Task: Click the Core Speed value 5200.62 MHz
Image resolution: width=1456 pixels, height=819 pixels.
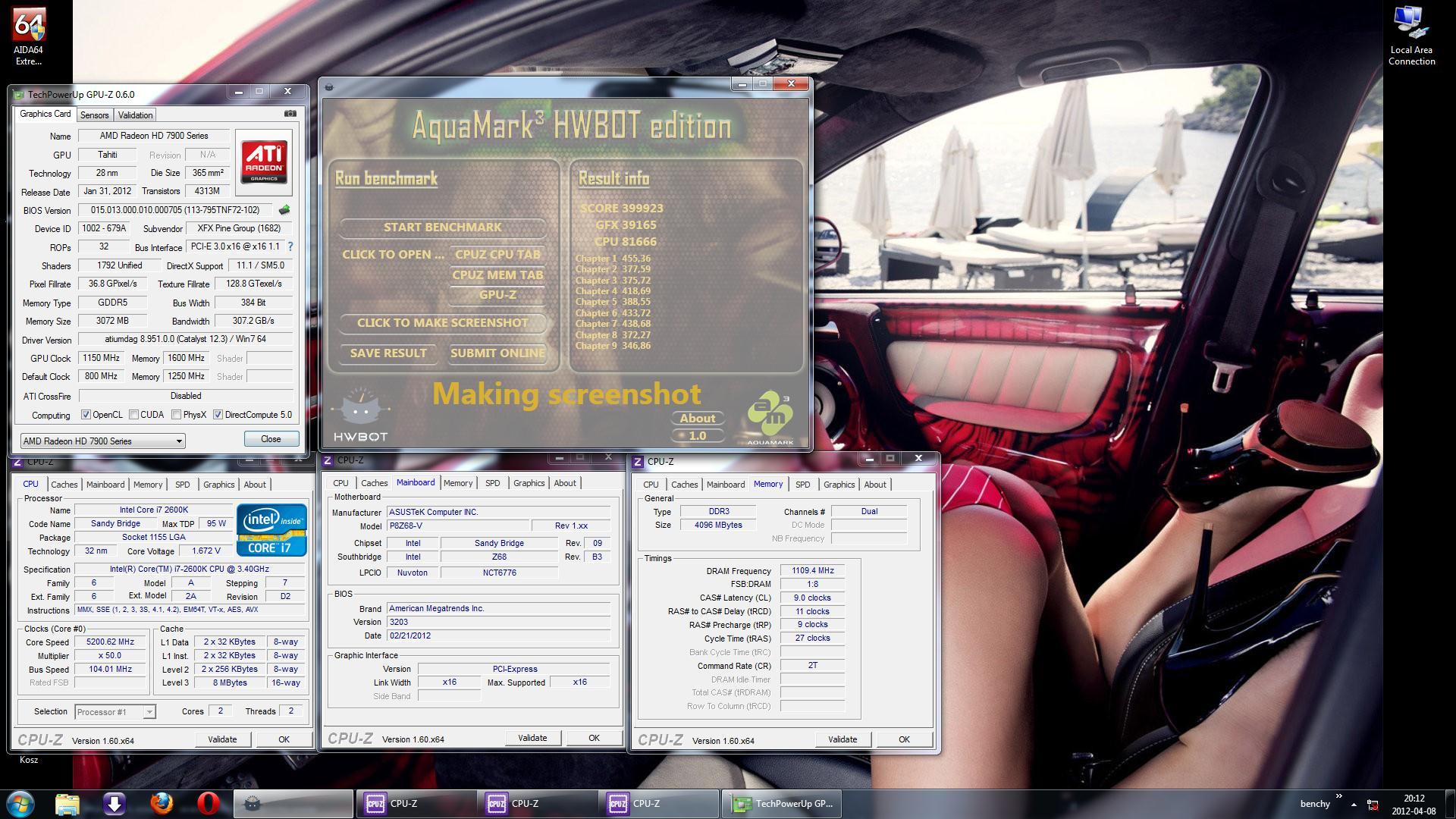Action: coord(111,642)
